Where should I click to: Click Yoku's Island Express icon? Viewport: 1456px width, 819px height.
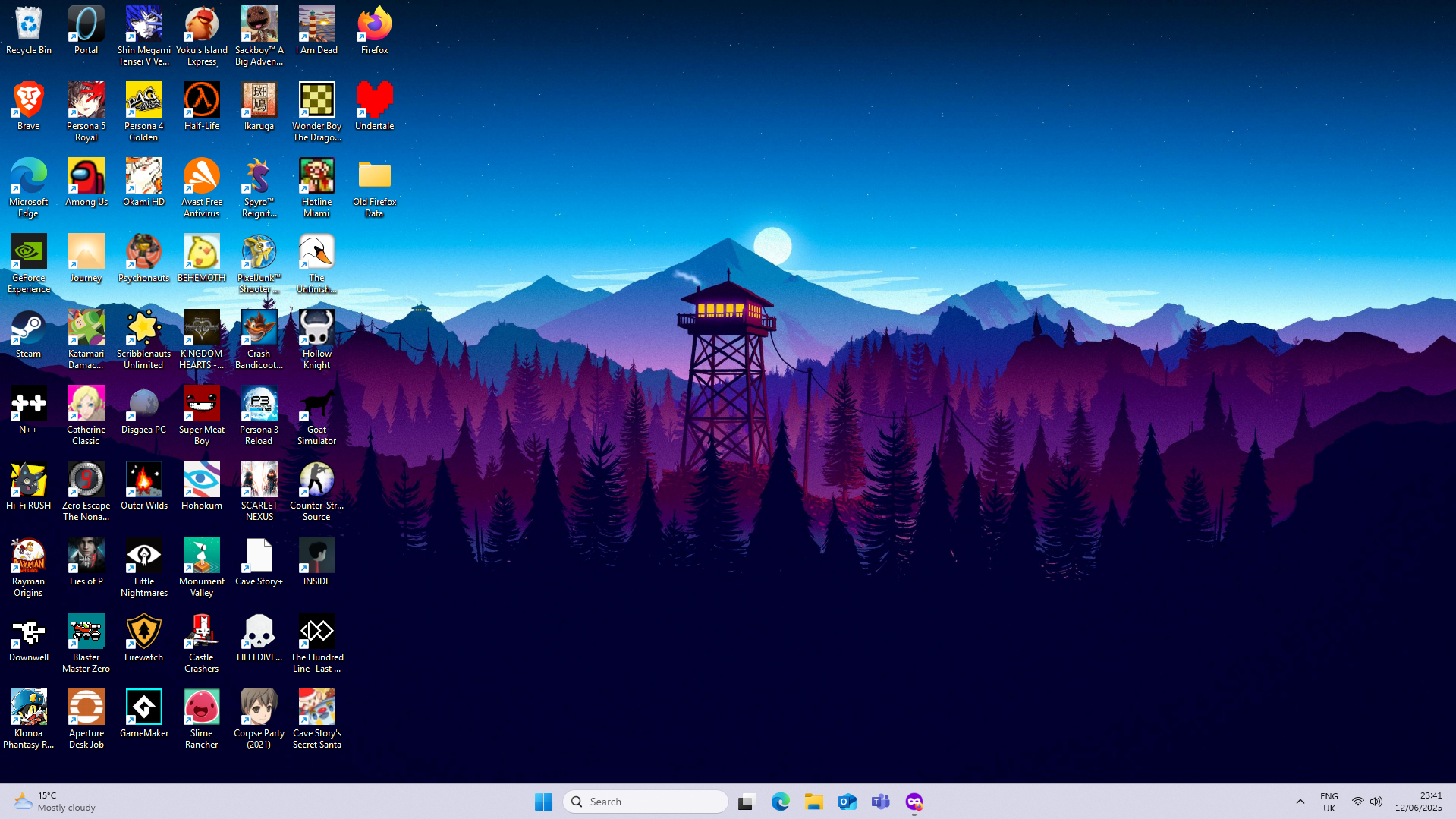pos(202,24)
